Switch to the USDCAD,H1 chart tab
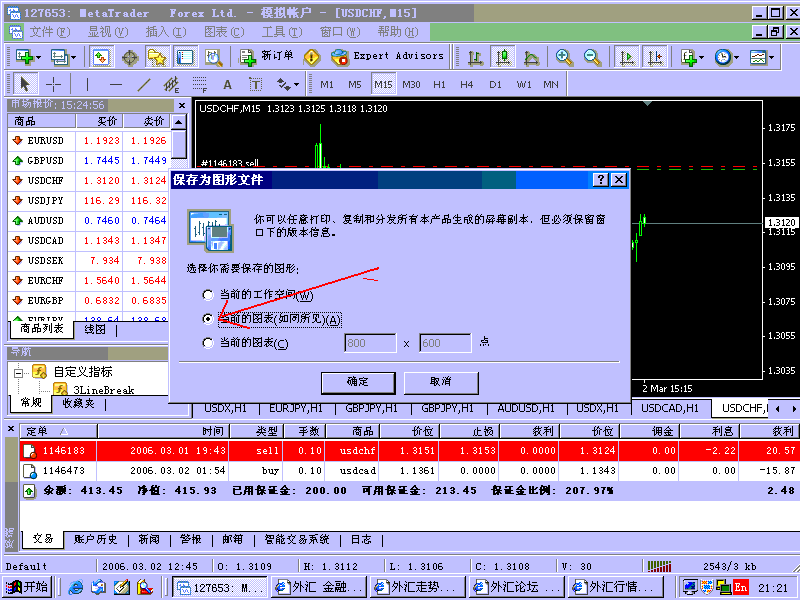This screenshot has height=600, width=800. tap(670, 408)
